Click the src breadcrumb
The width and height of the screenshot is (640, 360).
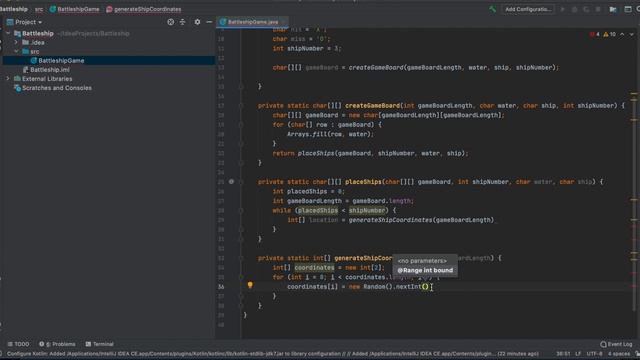[39, 9]
